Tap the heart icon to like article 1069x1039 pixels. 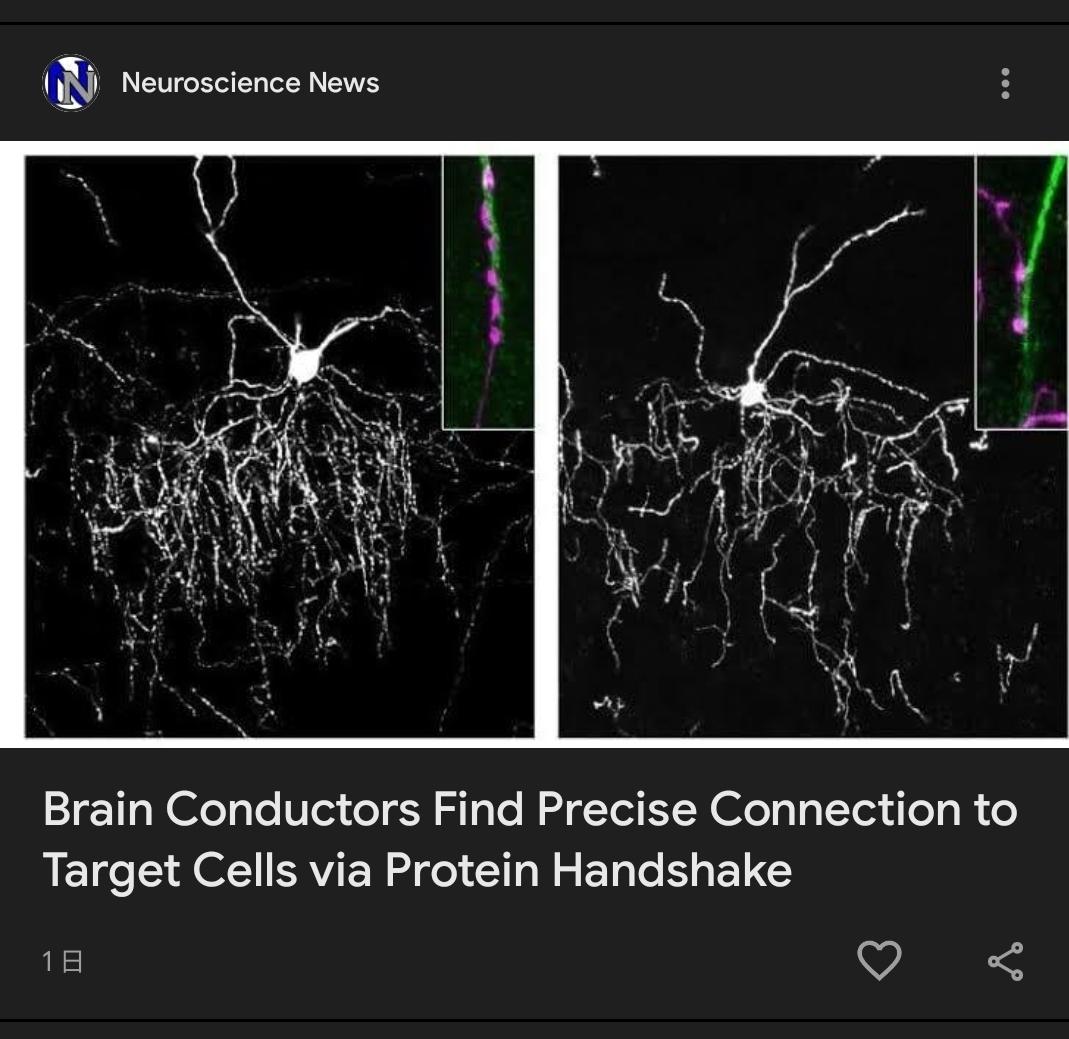coord(879,960)
